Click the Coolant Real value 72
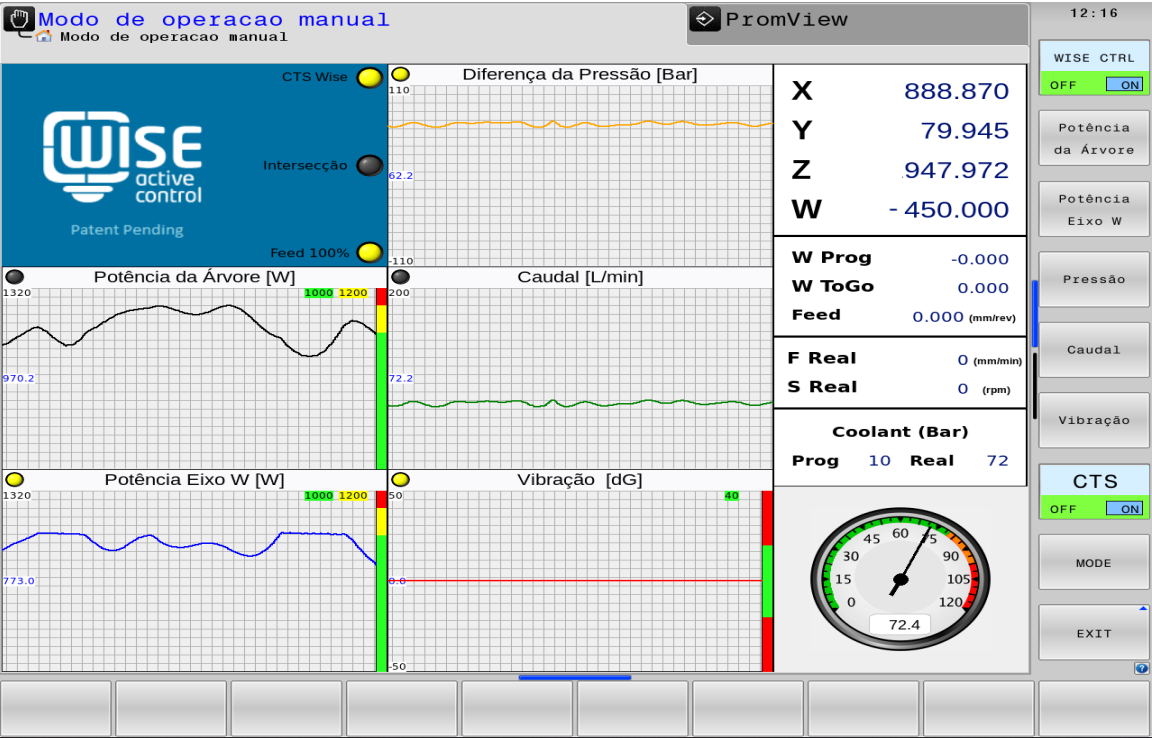The image size is (1152, 738). click(997, 461)
